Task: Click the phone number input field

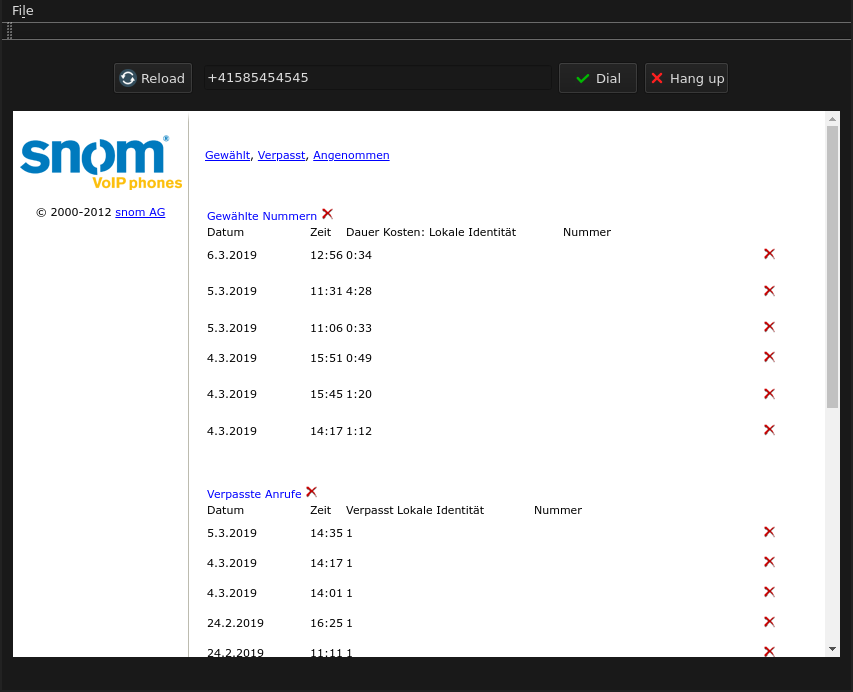Action: point(378,78)
